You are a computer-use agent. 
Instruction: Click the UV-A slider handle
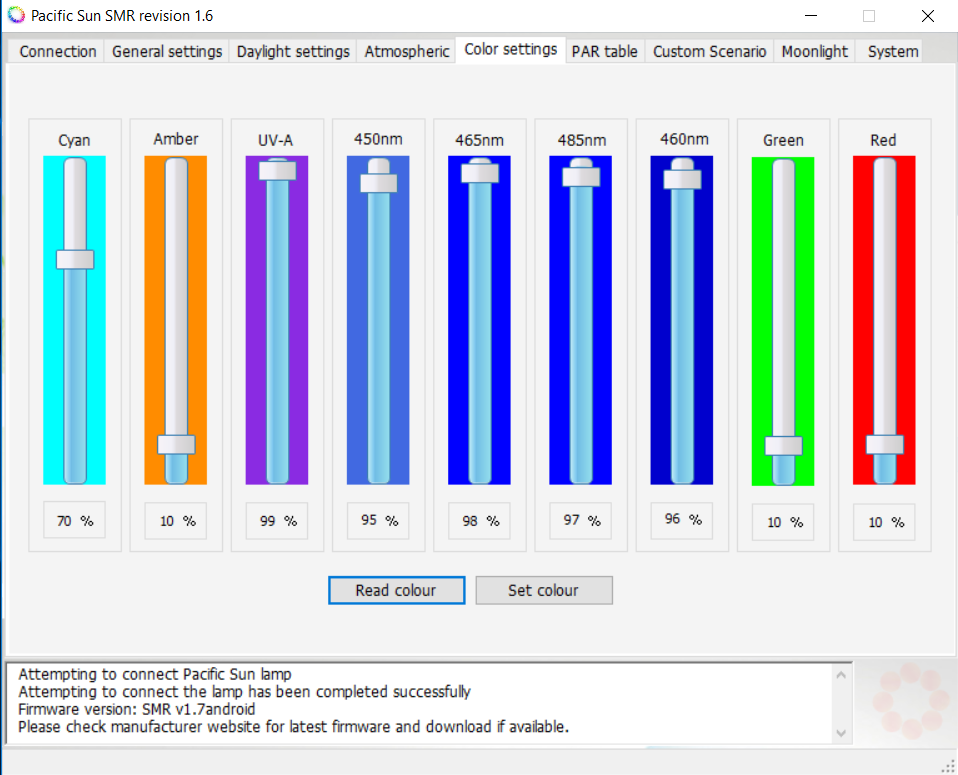click(x=277, y=171)
